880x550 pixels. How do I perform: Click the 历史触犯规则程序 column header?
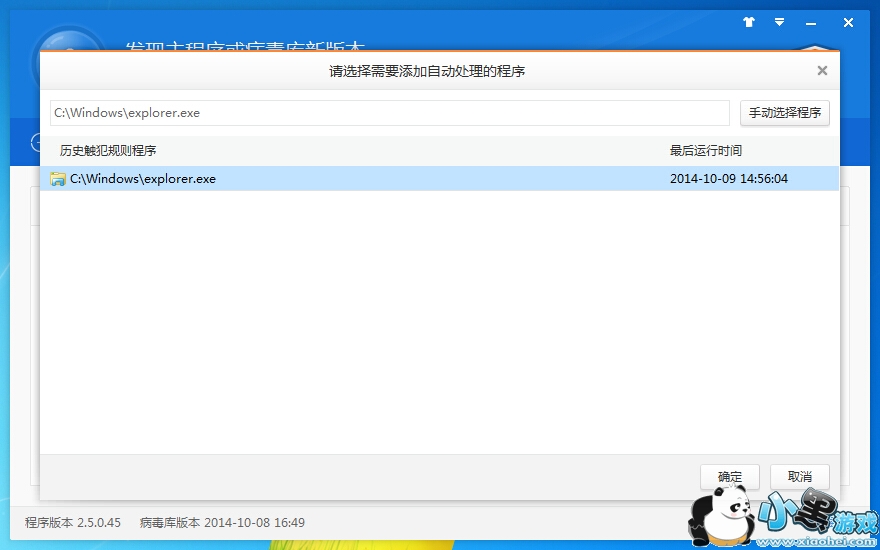click(108, 150)
